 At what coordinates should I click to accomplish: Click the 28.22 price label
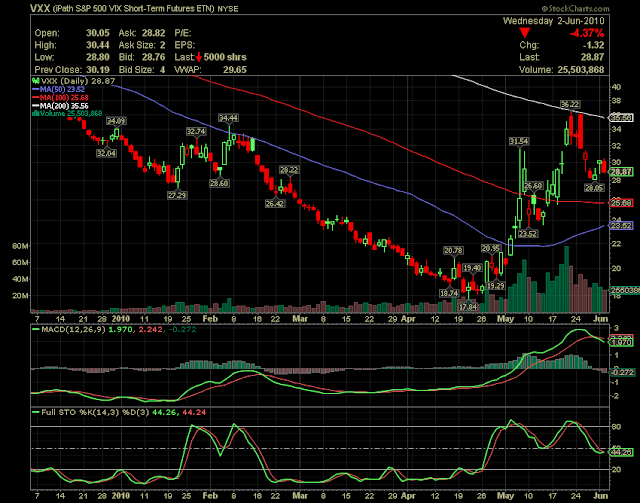[x=289, y=169]
